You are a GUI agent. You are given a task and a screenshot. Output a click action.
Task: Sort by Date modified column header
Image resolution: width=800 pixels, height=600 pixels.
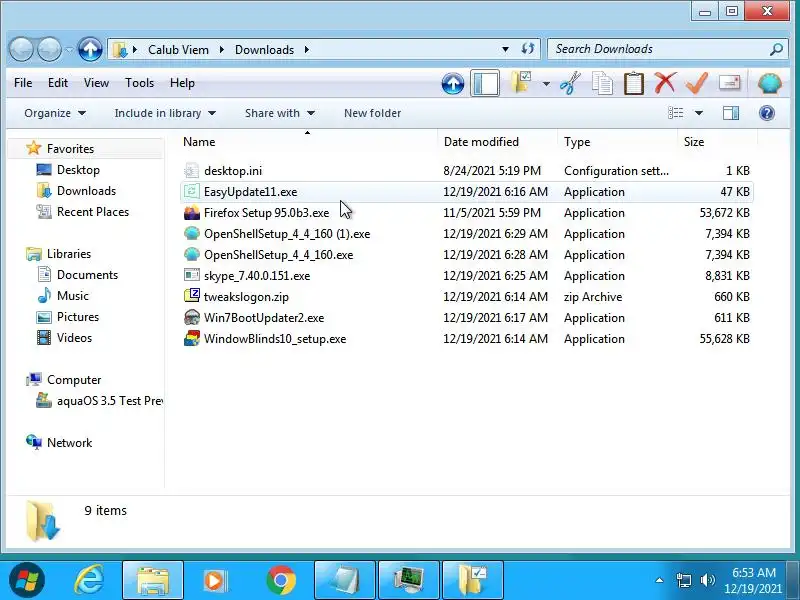pyautogui.click(x=497, y=142)
